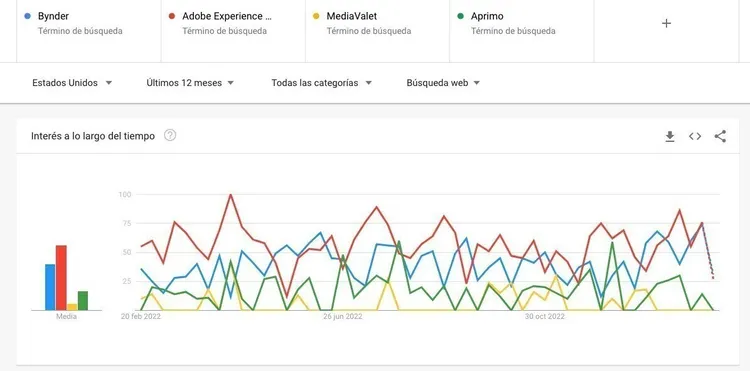Open the embed code icon
This screenshot has height=371, width=750.
point(695,136)
